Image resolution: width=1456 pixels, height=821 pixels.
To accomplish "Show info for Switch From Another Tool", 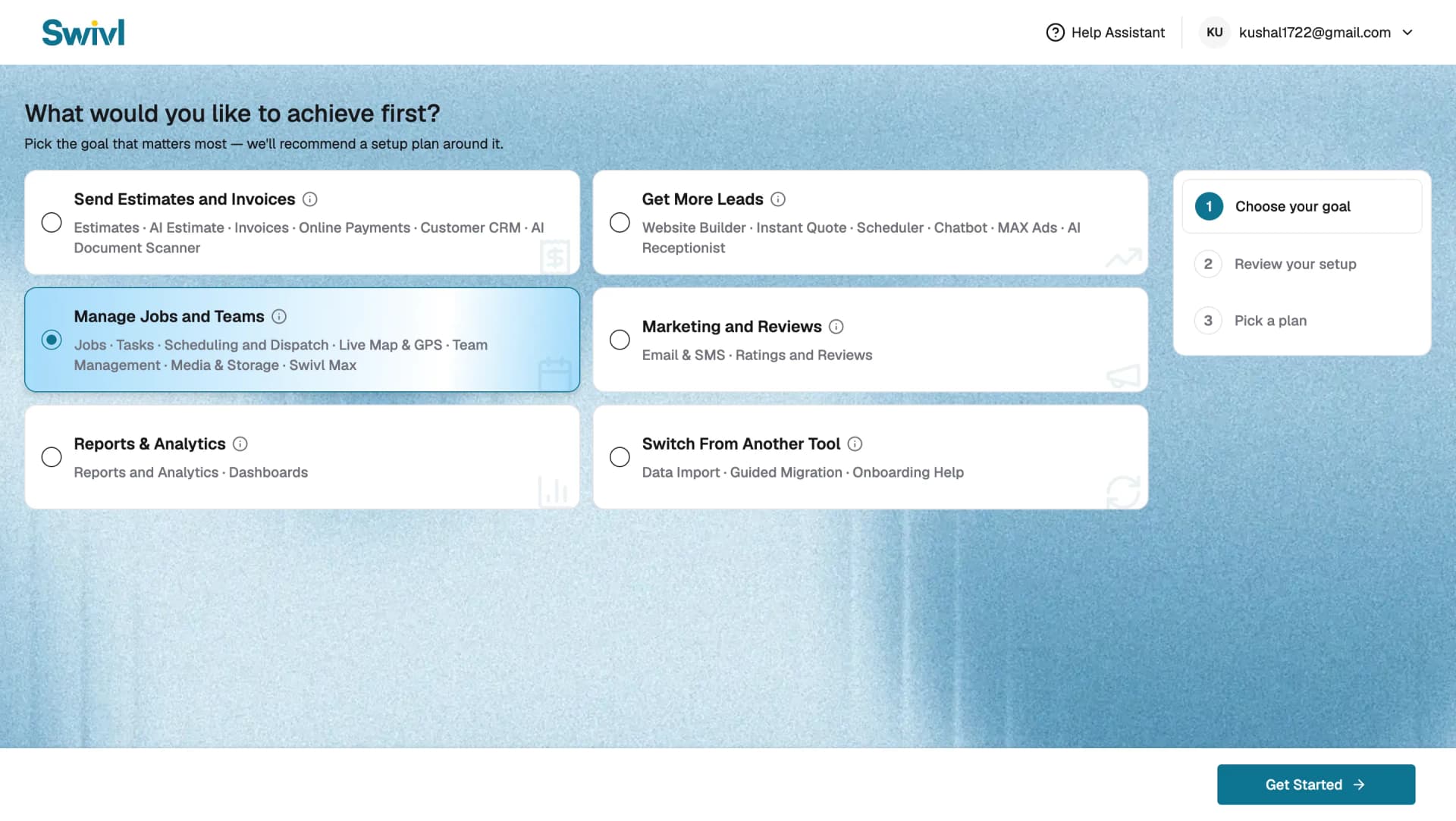I will (855, 444).
